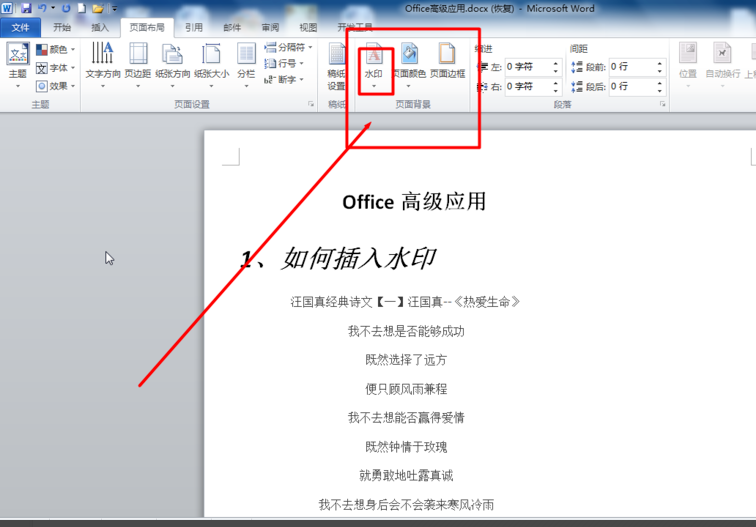Switch to the 引用 tab
Screen dimensions: 756x527
(194, 27)
